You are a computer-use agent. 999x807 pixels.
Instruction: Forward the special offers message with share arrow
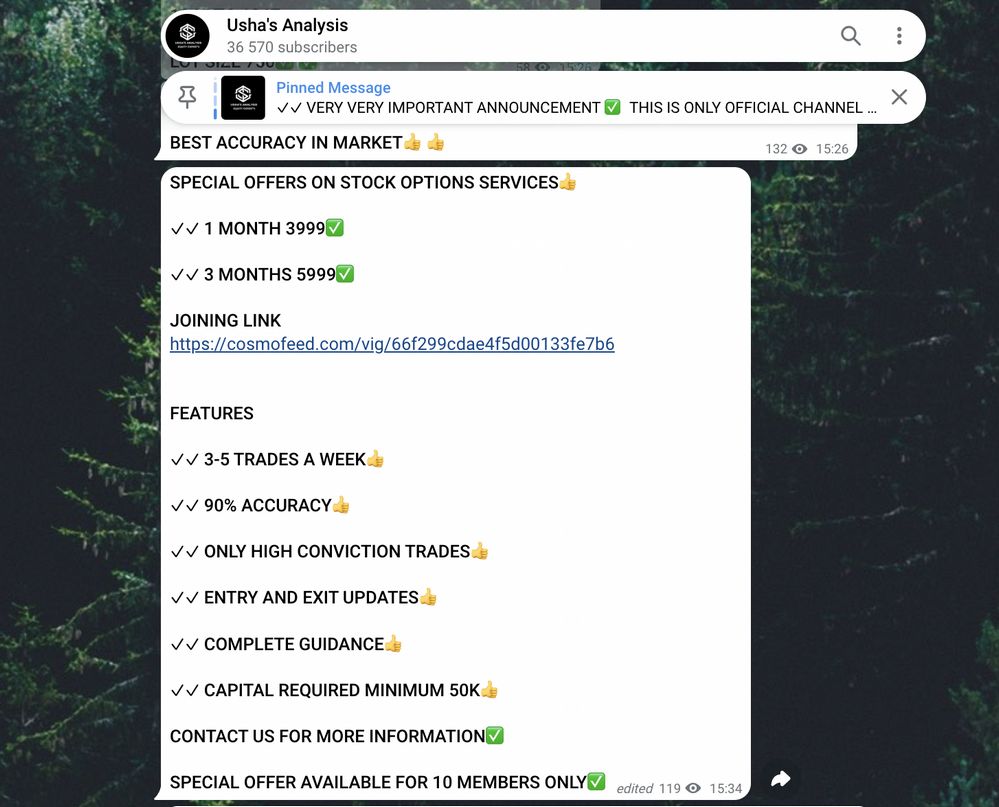click(780, 778)
